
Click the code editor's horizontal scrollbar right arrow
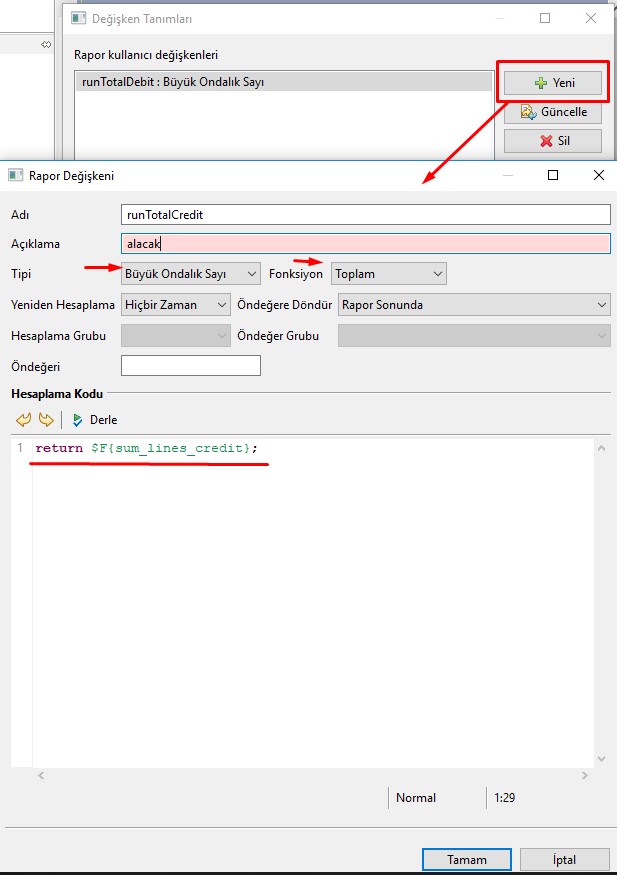pyautogui.click(x=586, y=775)
